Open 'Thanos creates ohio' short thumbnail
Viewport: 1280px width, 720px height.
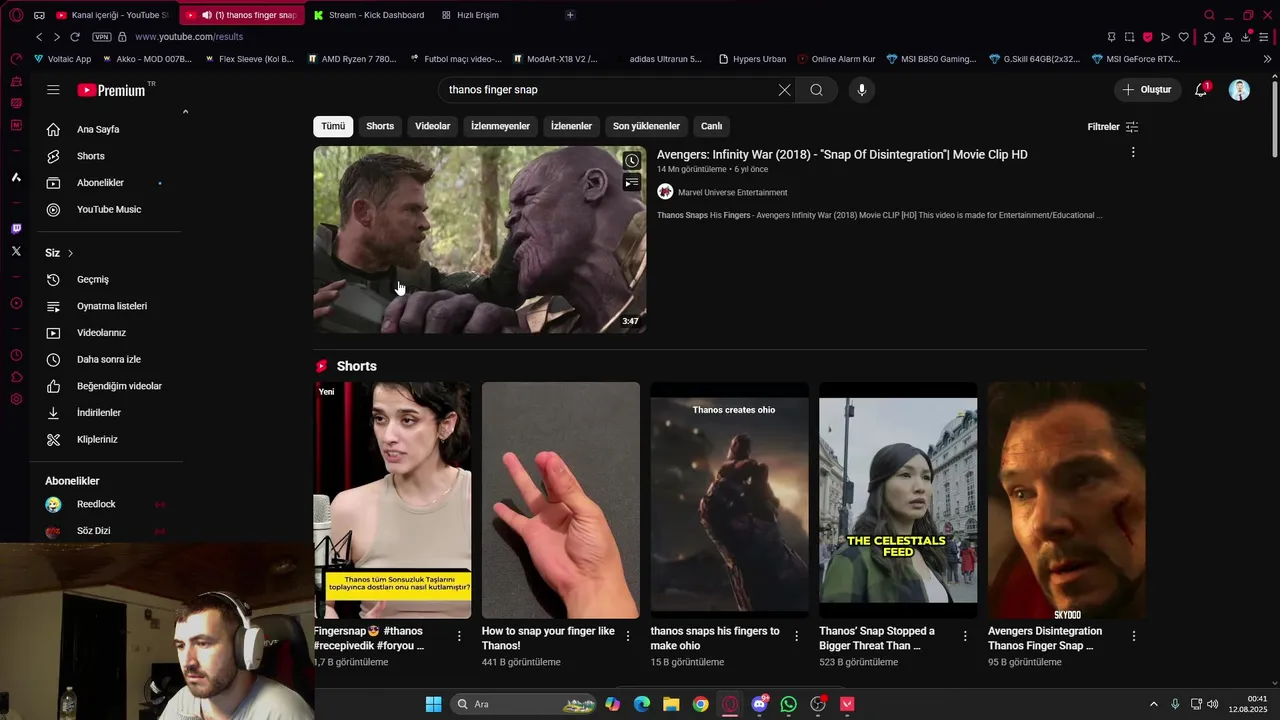(729, 500)
